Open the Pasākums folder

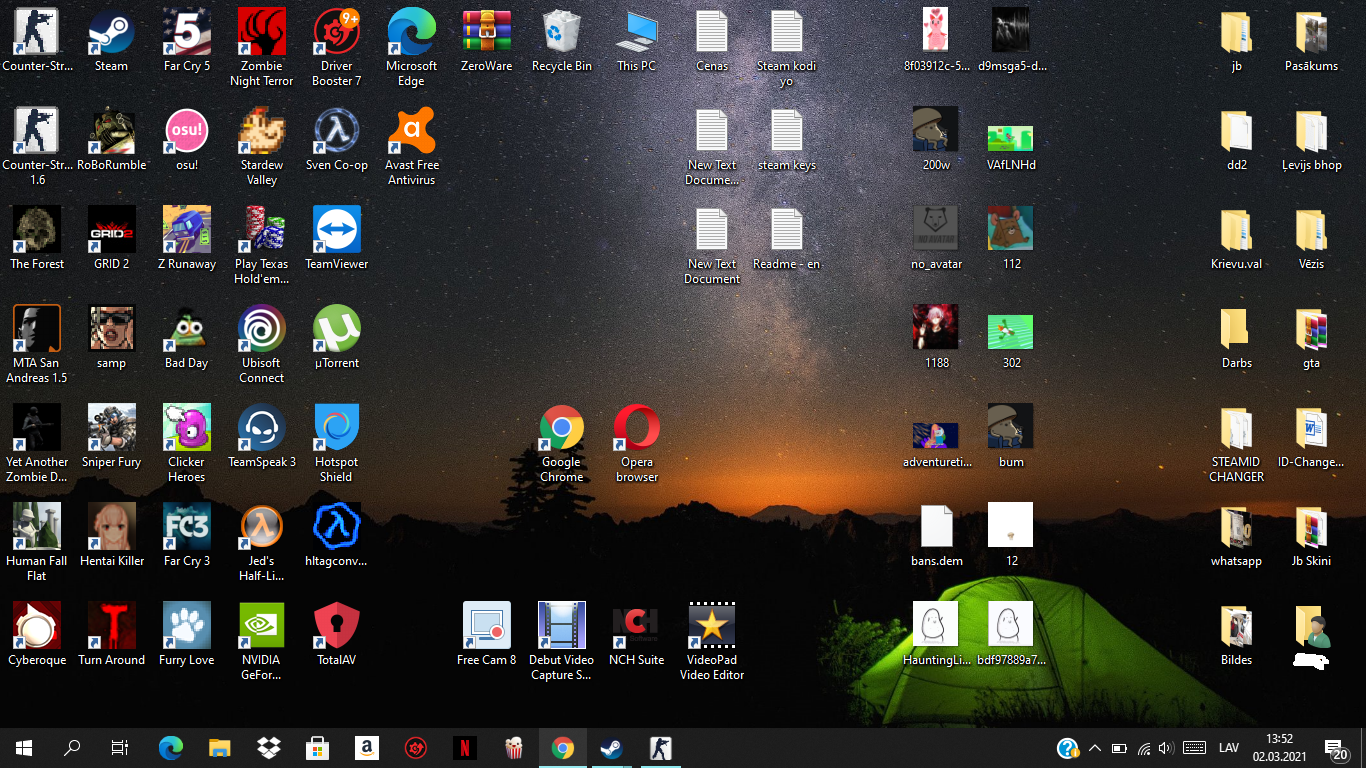(1312, 41)
